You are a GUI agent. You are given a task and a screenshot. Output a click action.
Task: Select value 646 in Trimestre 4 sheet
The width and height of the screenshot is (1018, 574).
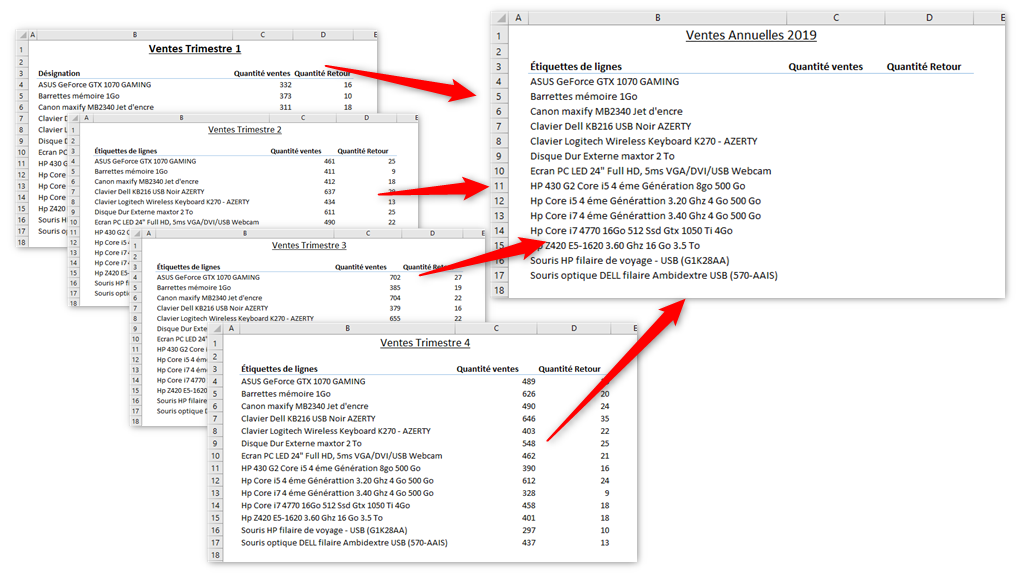[x=528, y=419]
